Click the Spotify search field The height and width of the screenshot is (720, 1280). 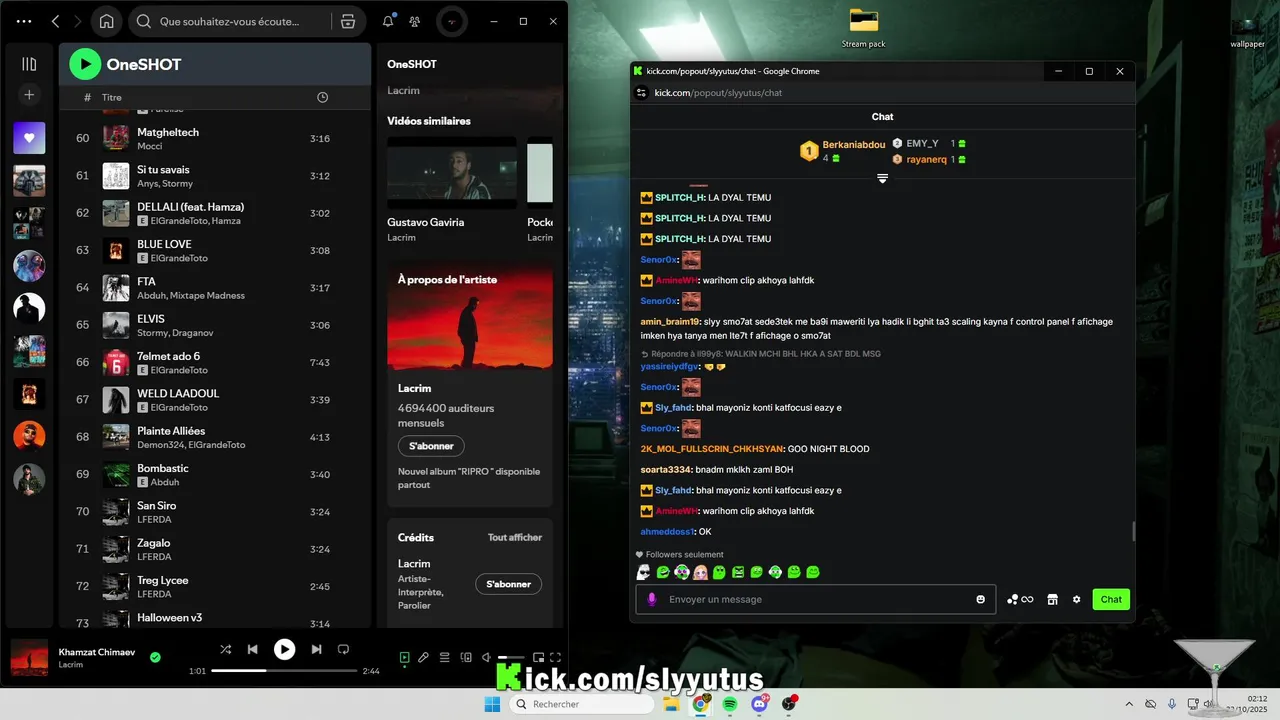[x=230, y=21]
